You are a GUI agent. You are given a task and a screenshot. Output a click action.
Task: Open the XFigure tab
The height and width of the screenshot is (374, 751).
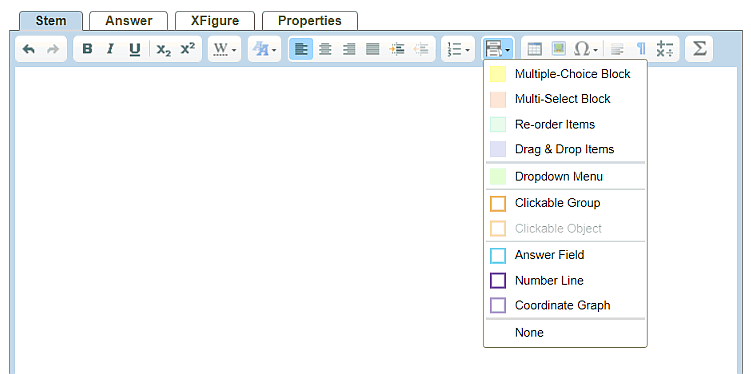click(215, 21)
